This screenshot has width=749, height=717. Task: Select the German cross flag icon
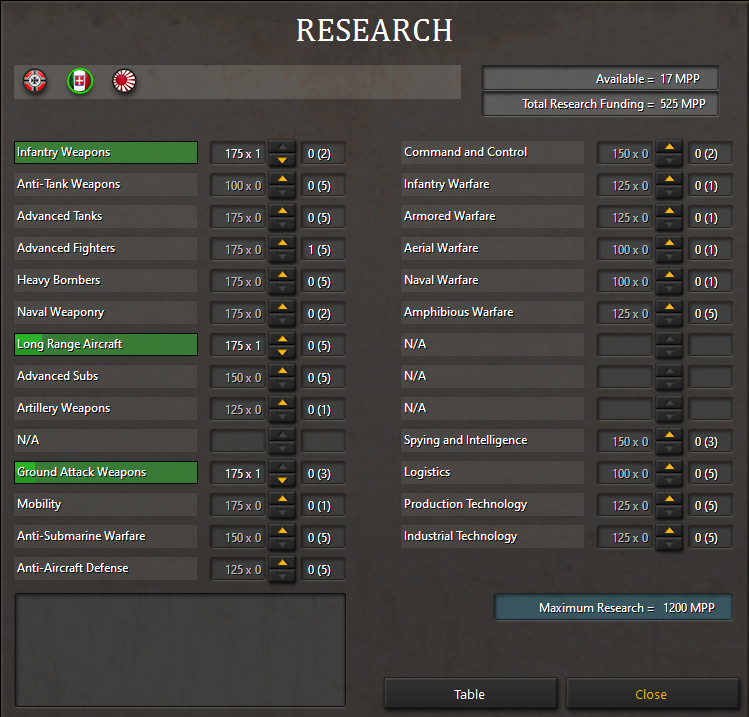pos(35,81)
